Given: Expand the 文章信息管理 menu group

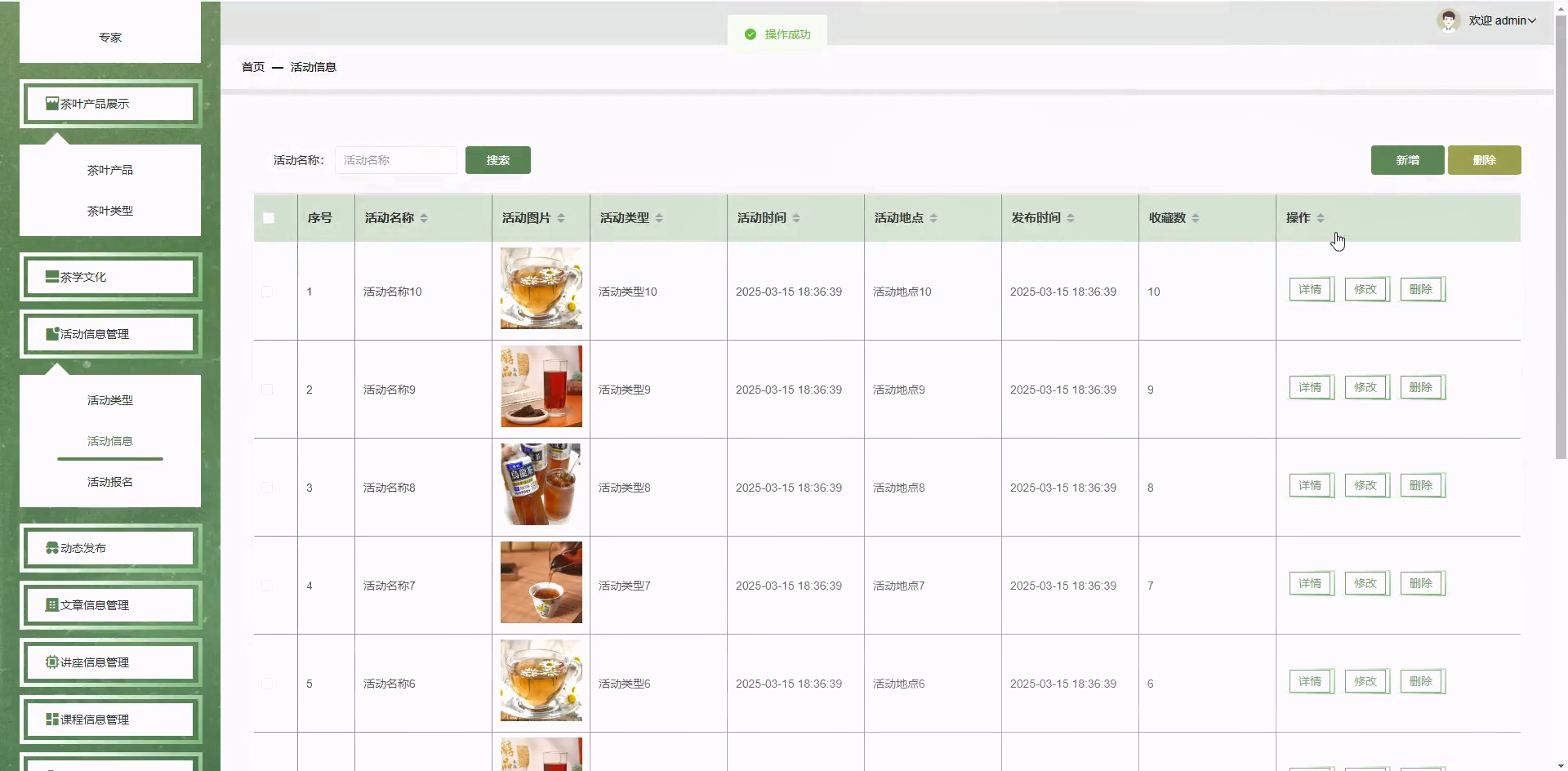Looking at the screenshot, I should (x=110, y=605).
